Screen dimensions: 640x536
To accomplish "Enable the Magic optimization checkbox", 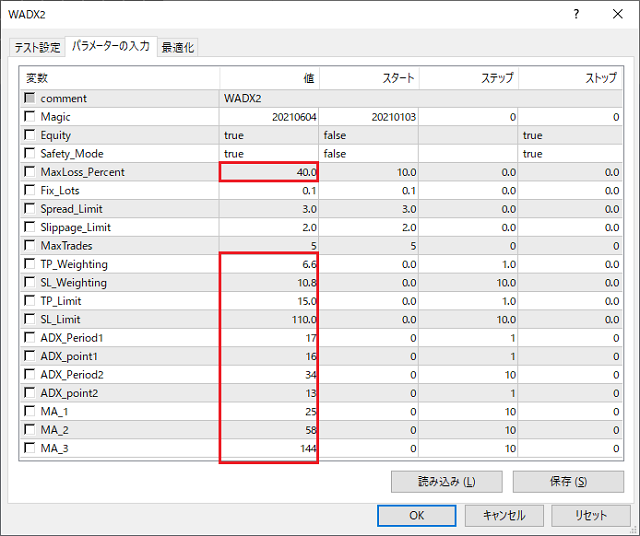I will click(x=30, y=116).
